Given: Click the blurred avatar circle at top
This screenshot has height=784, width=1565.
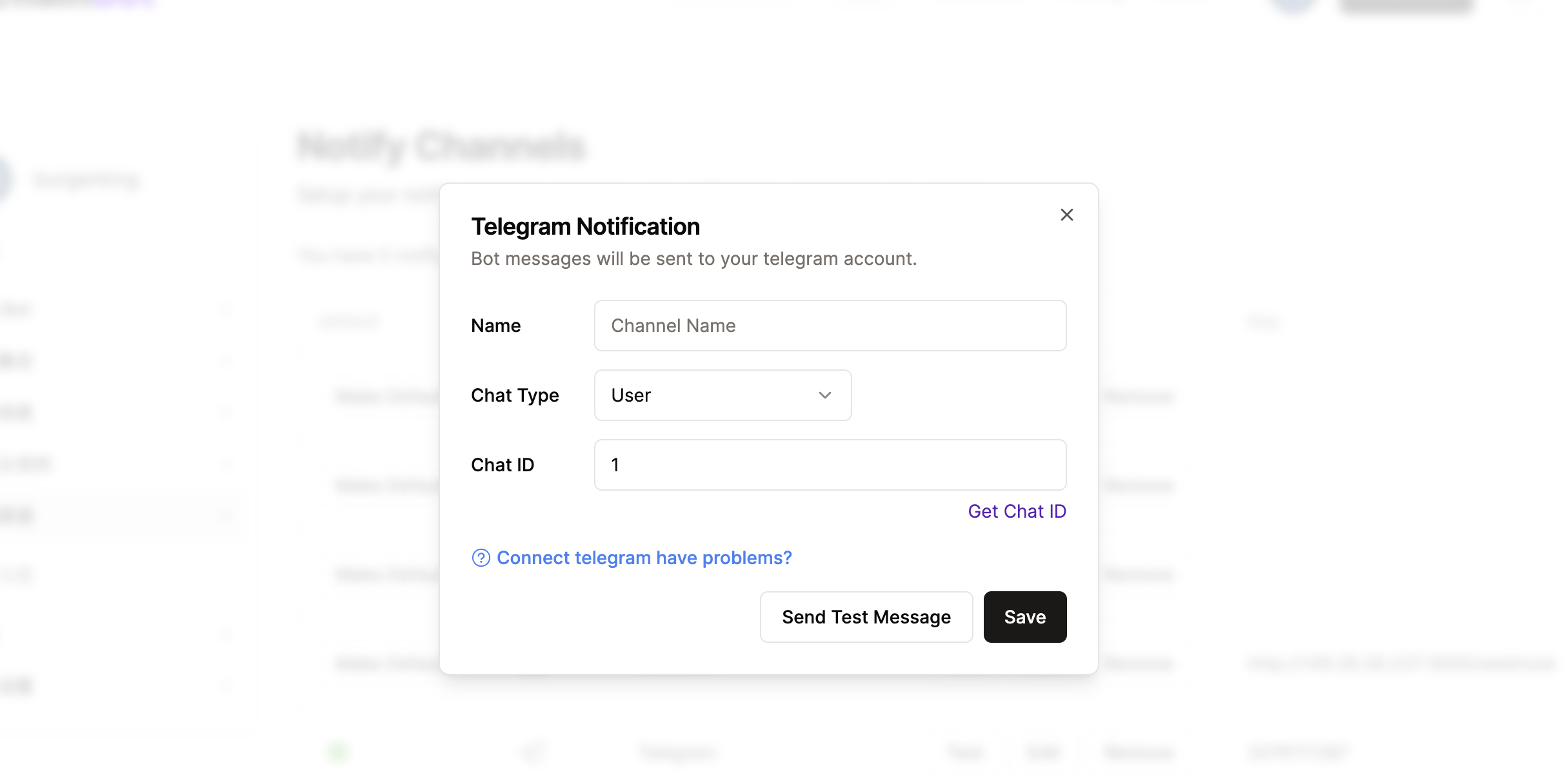Looking at the screenshot, I should (x=1292, y=5).
